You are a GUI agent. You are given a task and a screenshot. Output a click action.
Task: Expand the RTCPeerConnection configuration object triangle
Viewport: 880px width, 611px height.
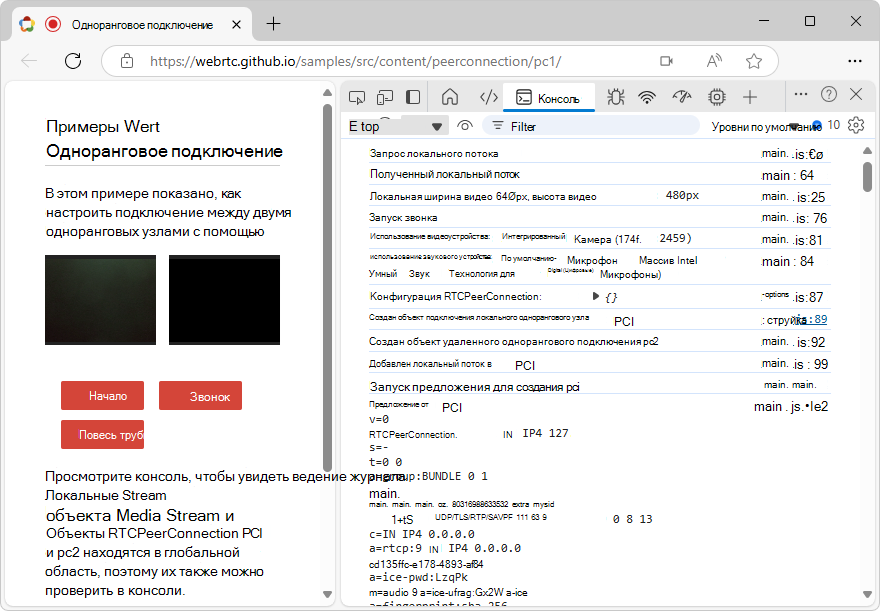tap(596, 296)
